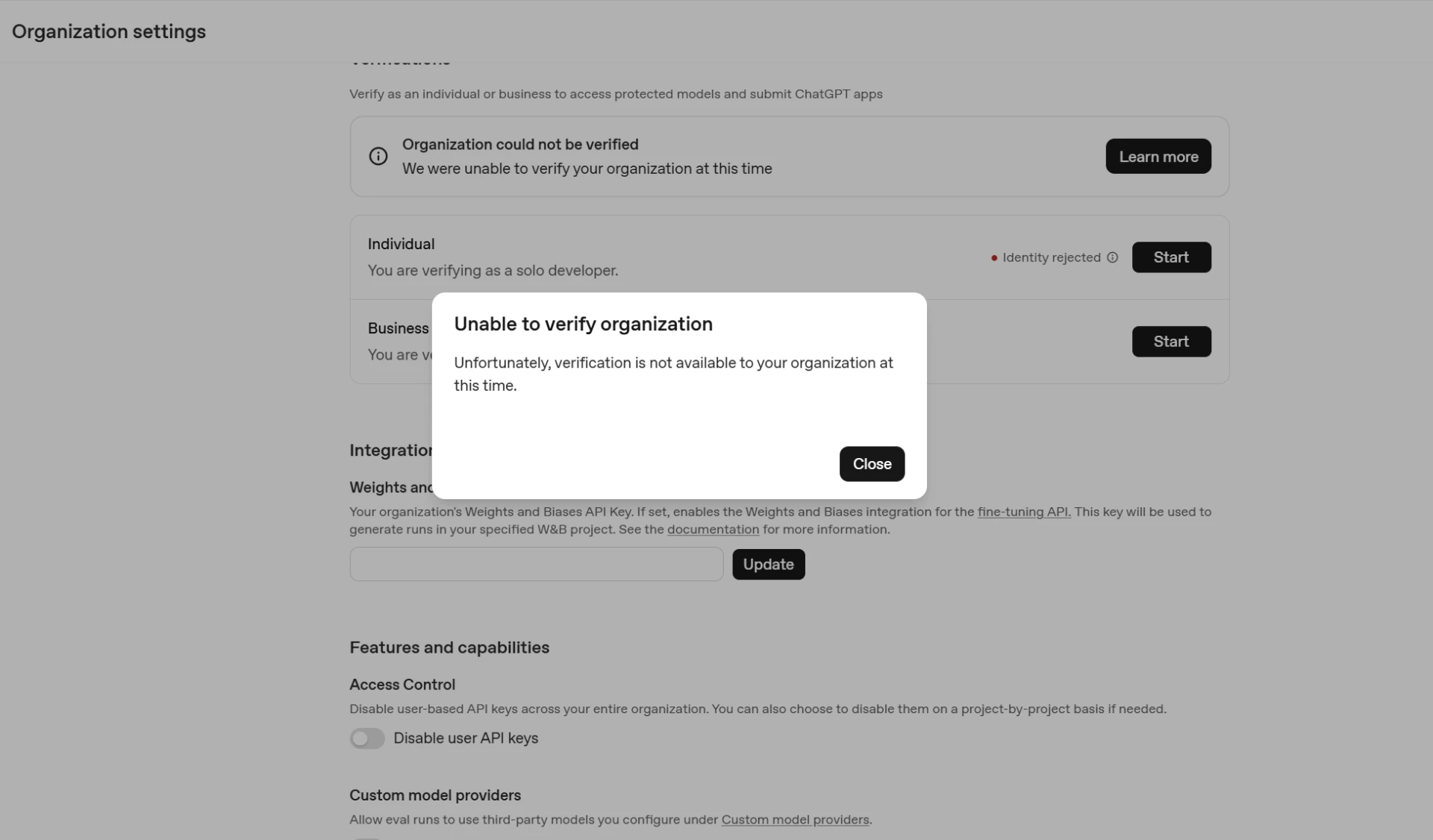Toggle the 'Disable user API keys' switch
Image resolution: width=1433 pixels, height=840 pixels.
click(367, 738)
